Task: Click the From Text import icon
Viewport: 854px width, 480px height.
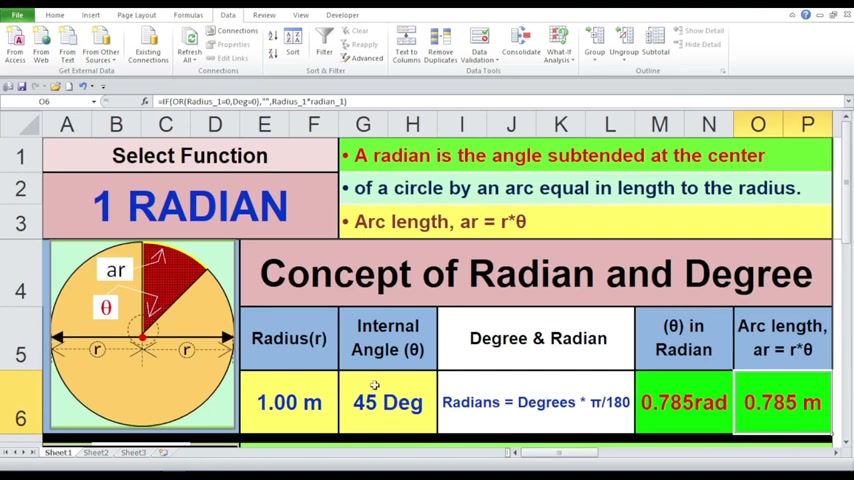Action: 68,45
